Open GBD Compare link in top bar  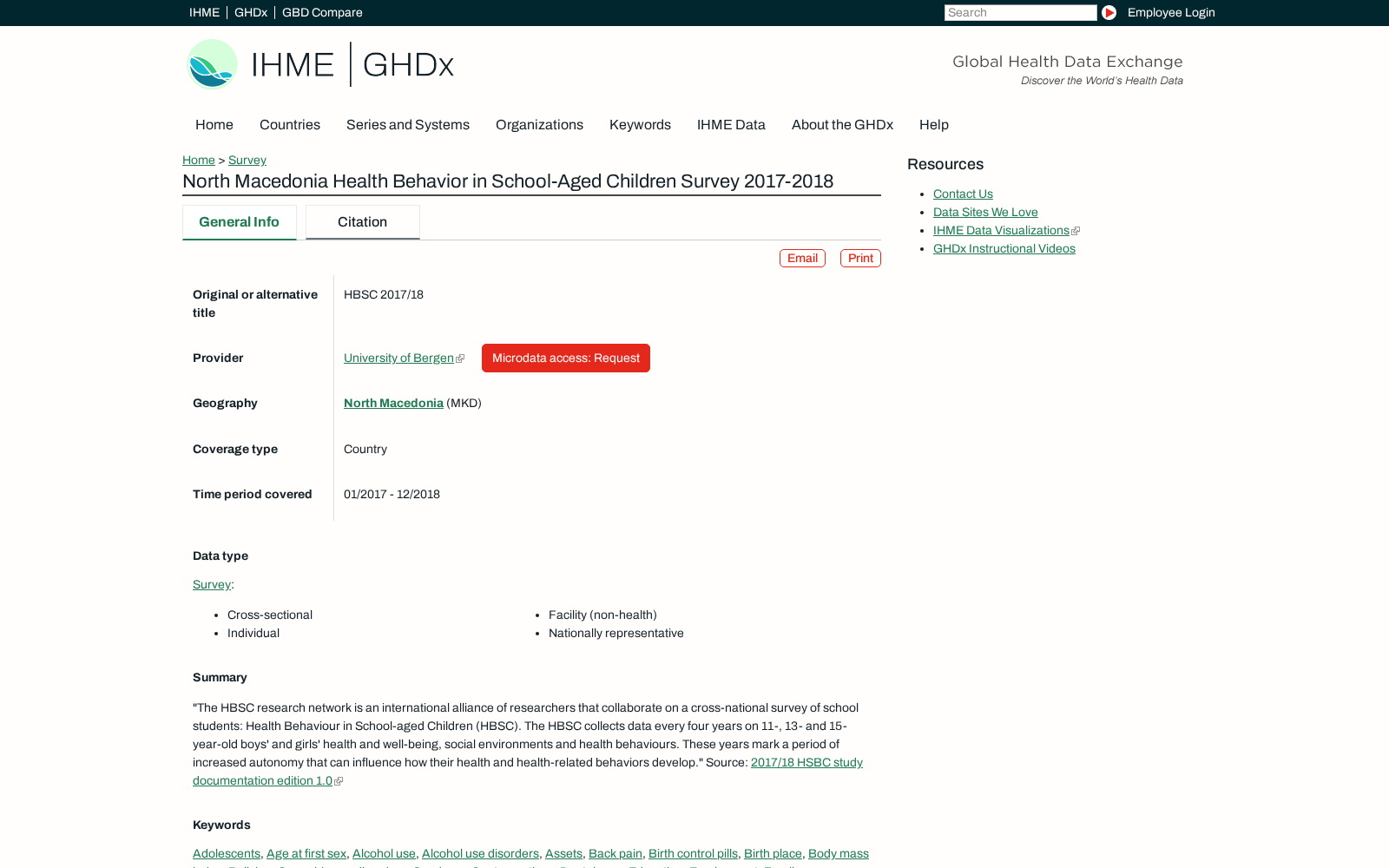pos(322,12)
